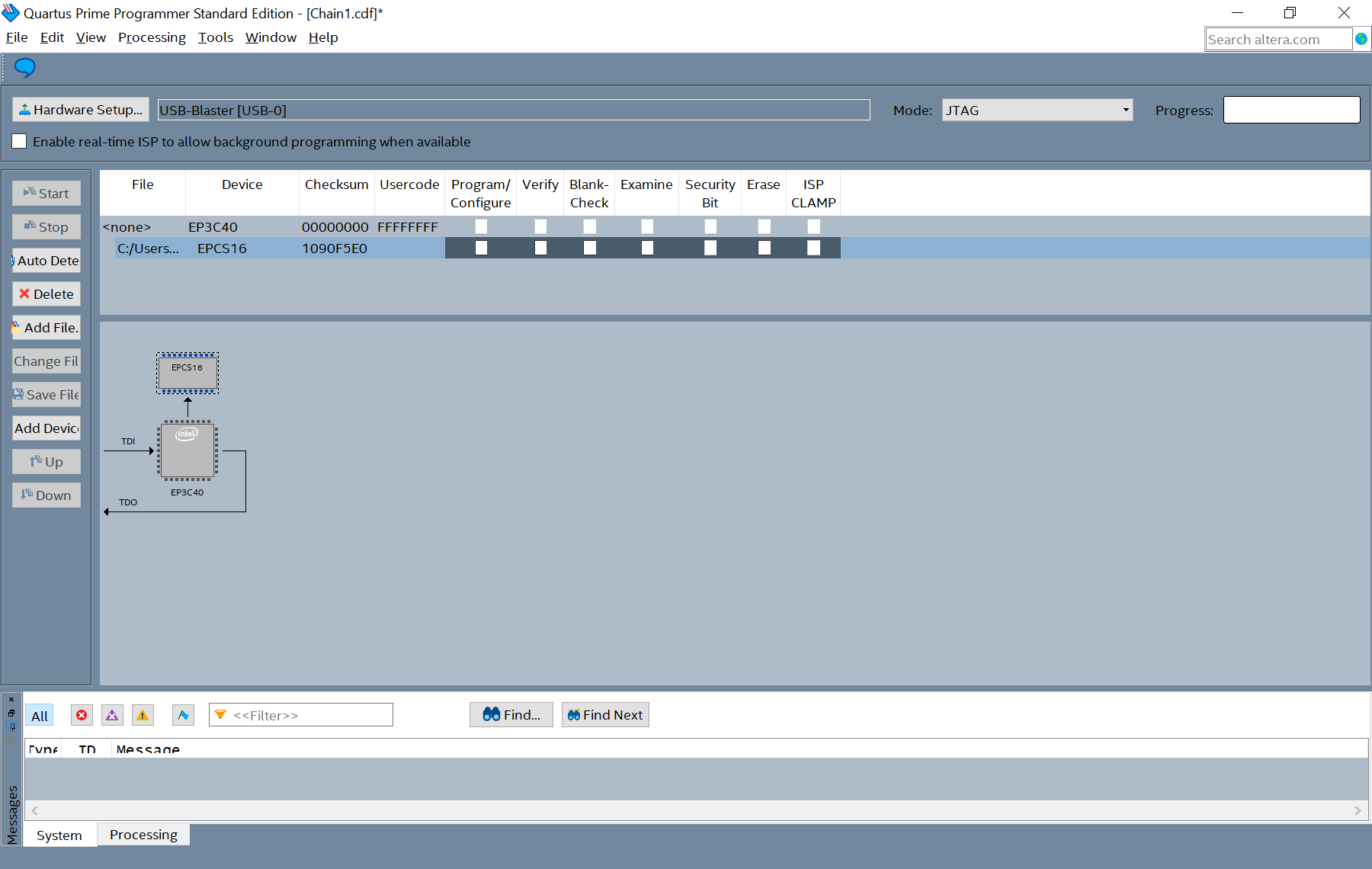Open the Window menu
The width and height of the screenshot is (1372, 869).
pos(271,37)
